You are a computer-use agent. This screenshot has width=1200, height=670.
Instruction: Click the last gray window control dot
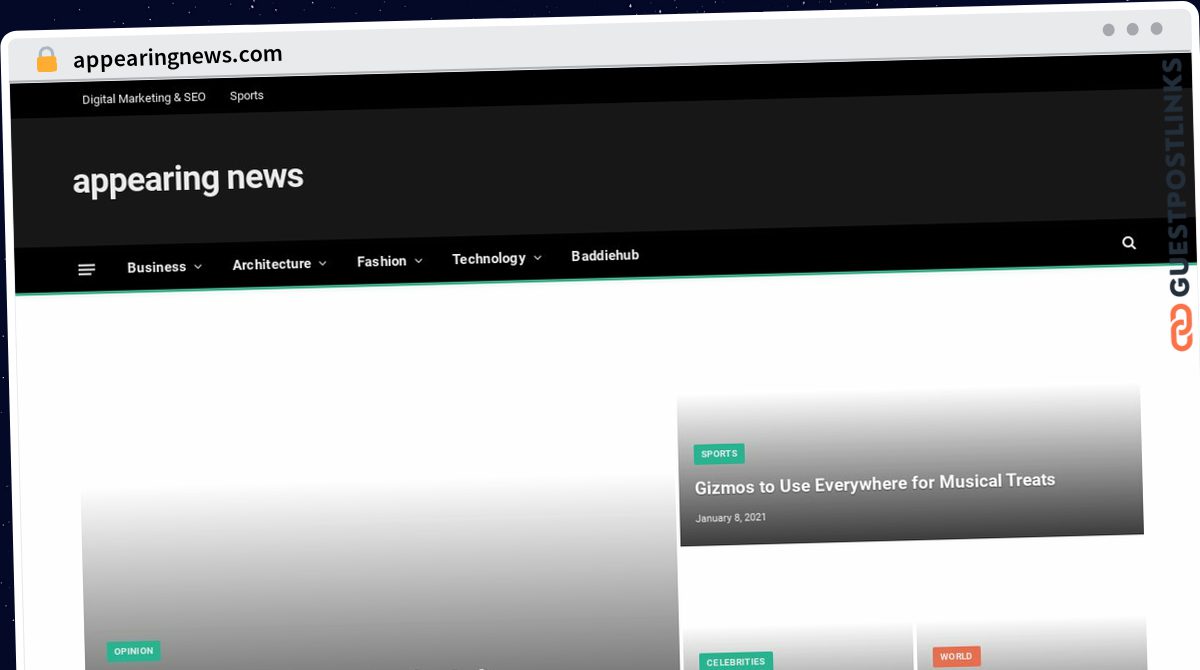click(1156, 29)
